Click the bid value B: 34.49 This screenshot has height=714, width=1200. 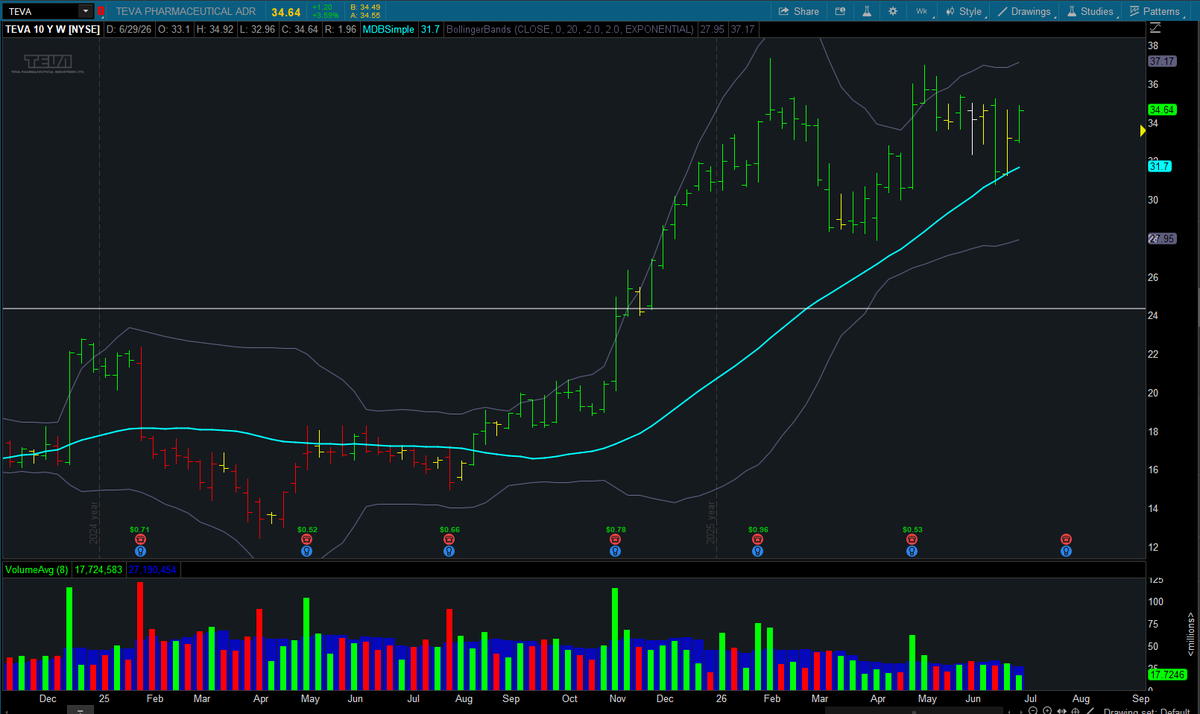[364, 7]
